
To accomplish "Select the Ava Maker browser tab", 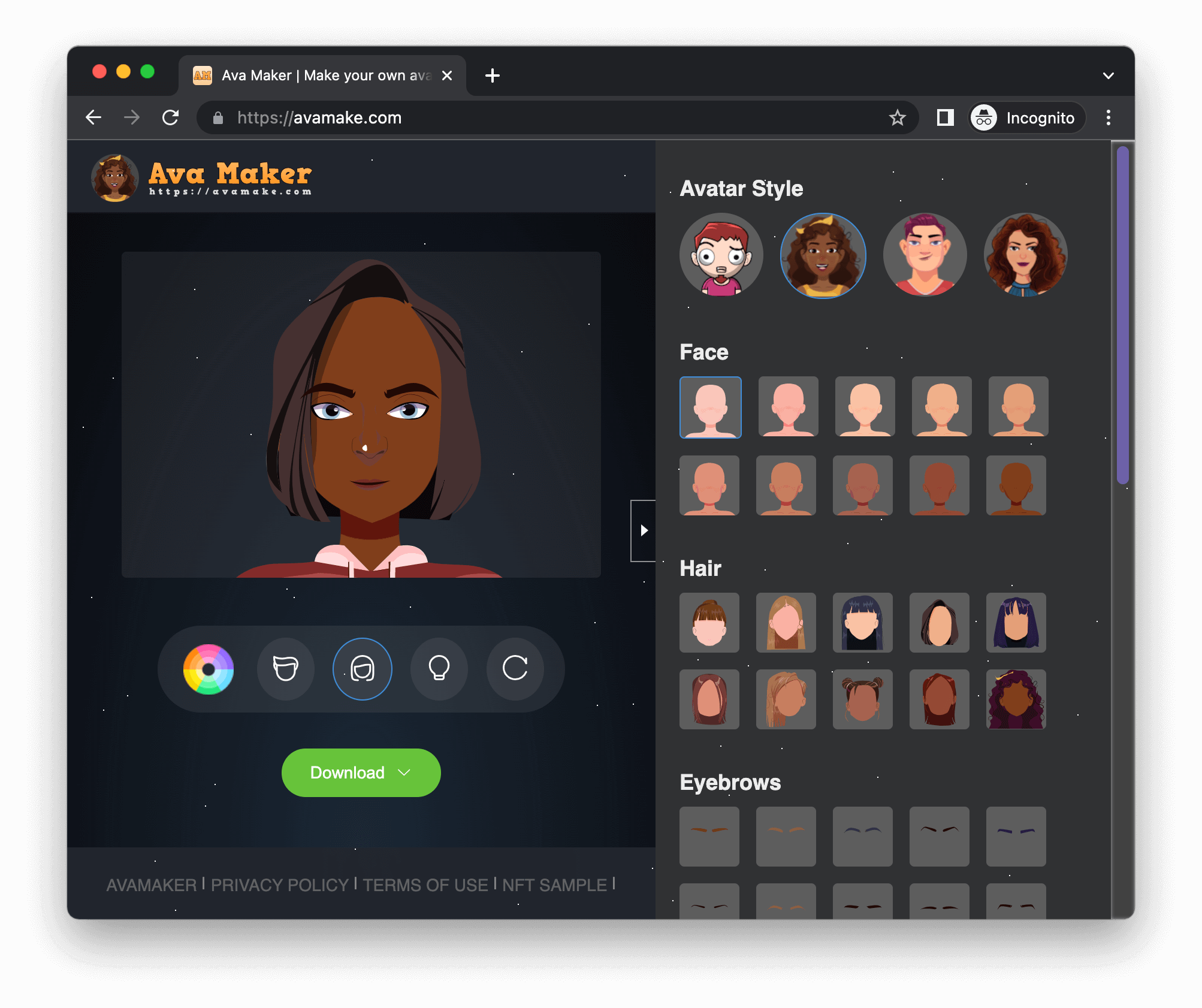I will tap(322, 76).
